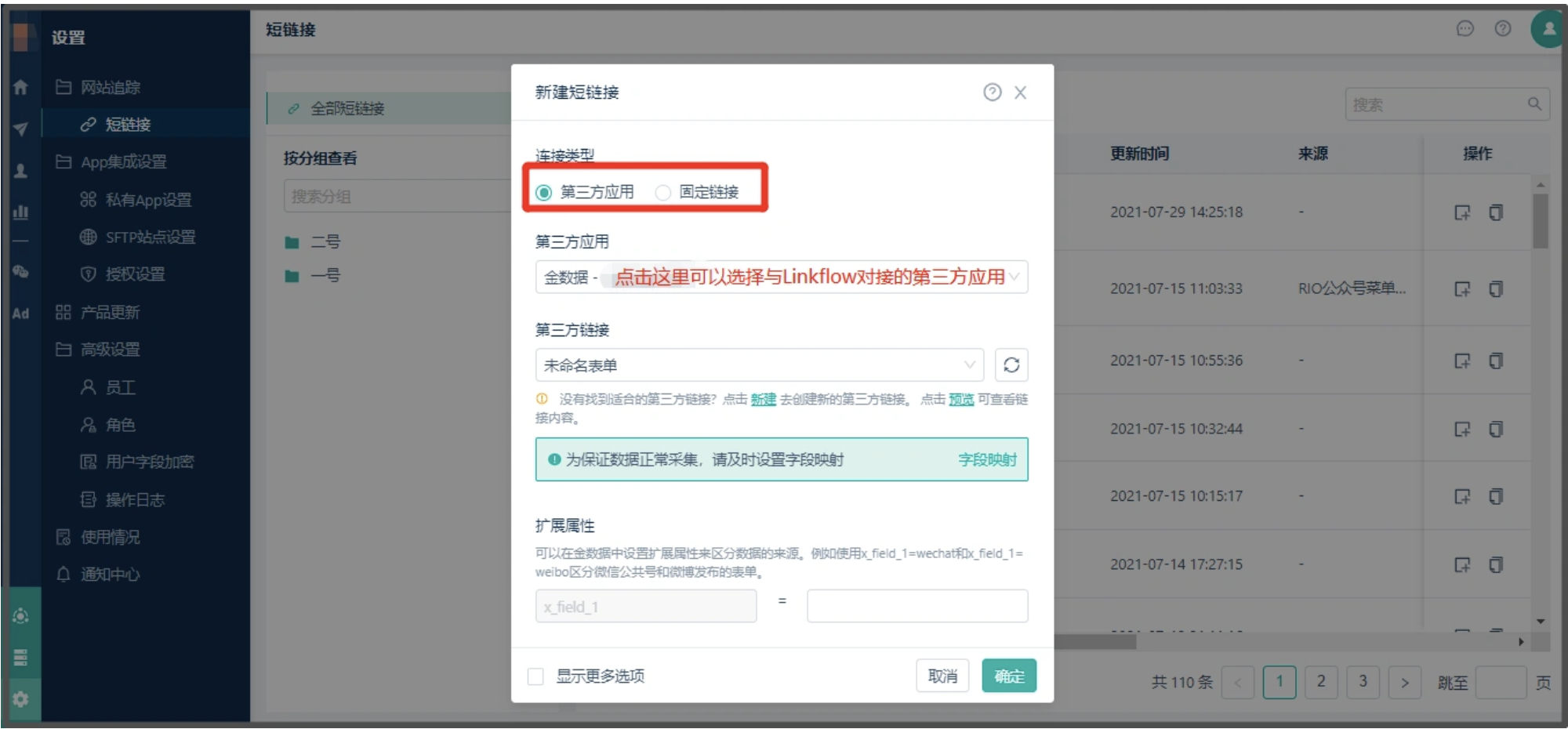The image size is (1568, 729).
Task: Open 操作日志 in the sidebar
Action: tap(122, 499)
